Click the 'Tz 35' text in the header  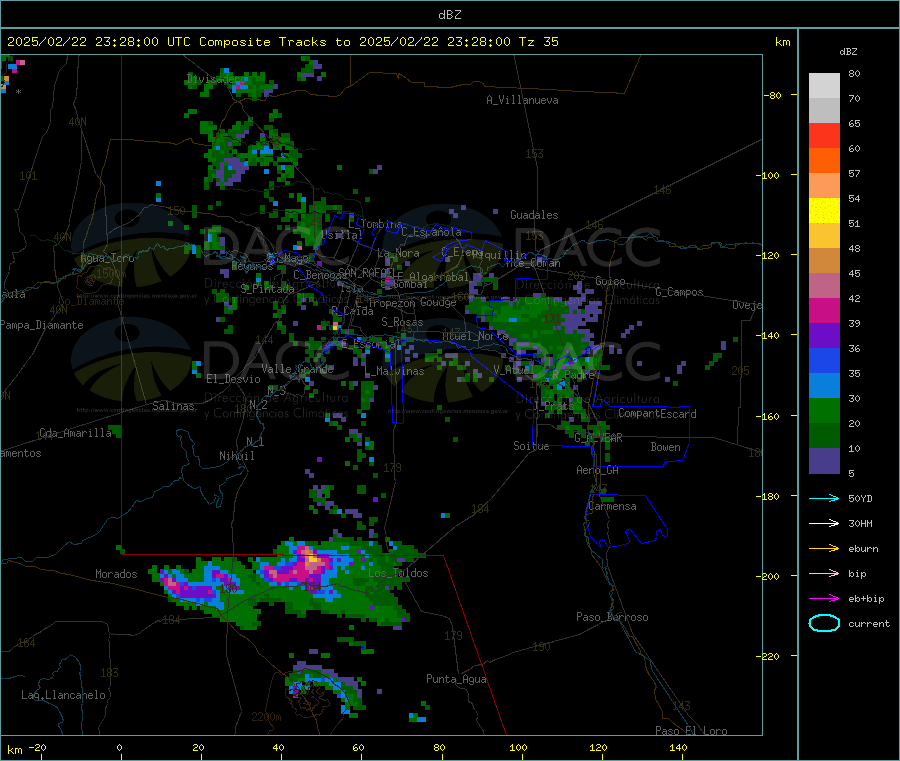click(x=539, y=42)
